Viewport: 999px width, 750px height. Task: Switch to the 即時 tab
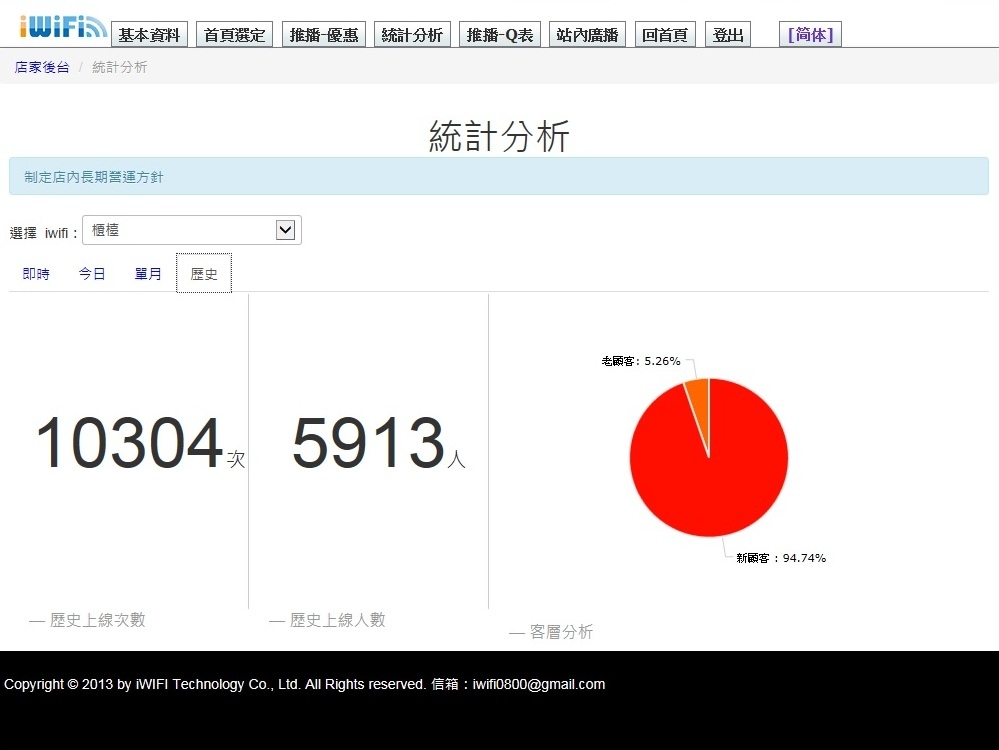coord(36,273)
